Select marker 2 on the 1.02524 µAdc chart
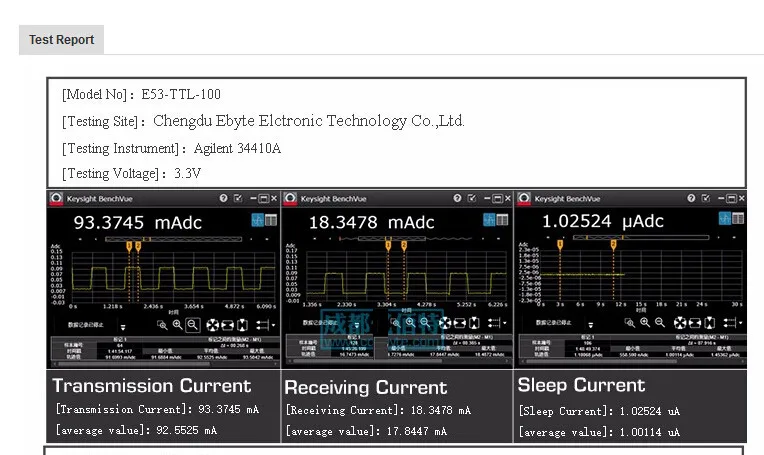This screenshot has width=764, height=455. tap(613, 245)
